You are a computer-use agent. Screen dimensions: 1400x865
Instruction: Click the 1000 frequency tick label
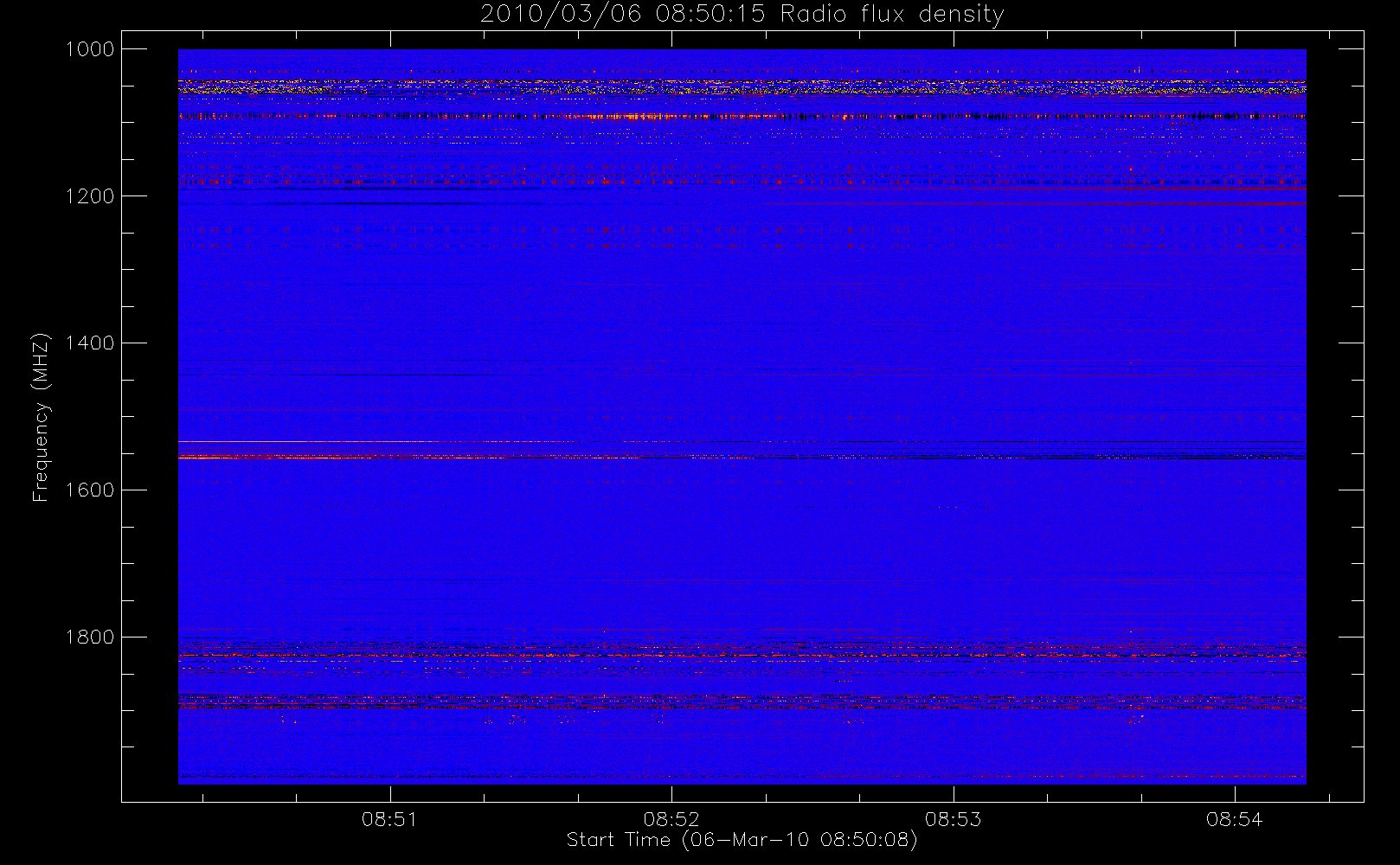coord(90,49)
